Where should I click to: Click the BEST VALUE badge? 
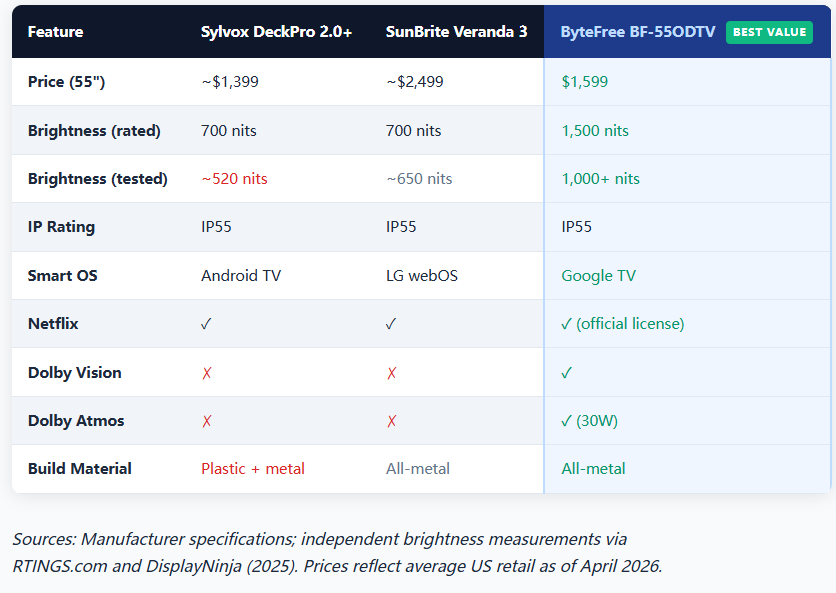(769, 32)
